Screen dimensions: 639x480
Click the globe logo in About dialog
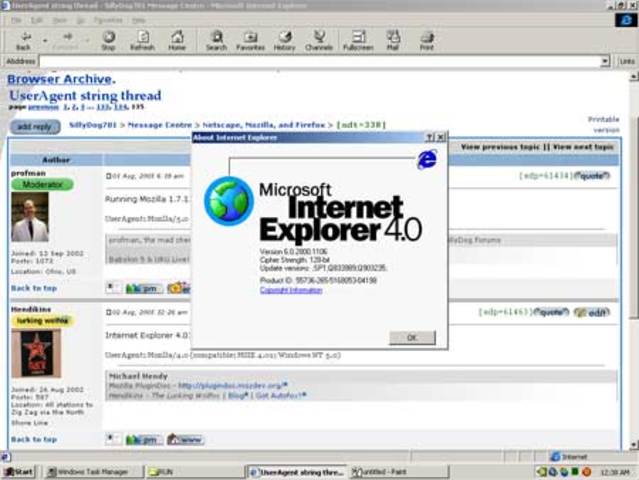coord(229,201)
